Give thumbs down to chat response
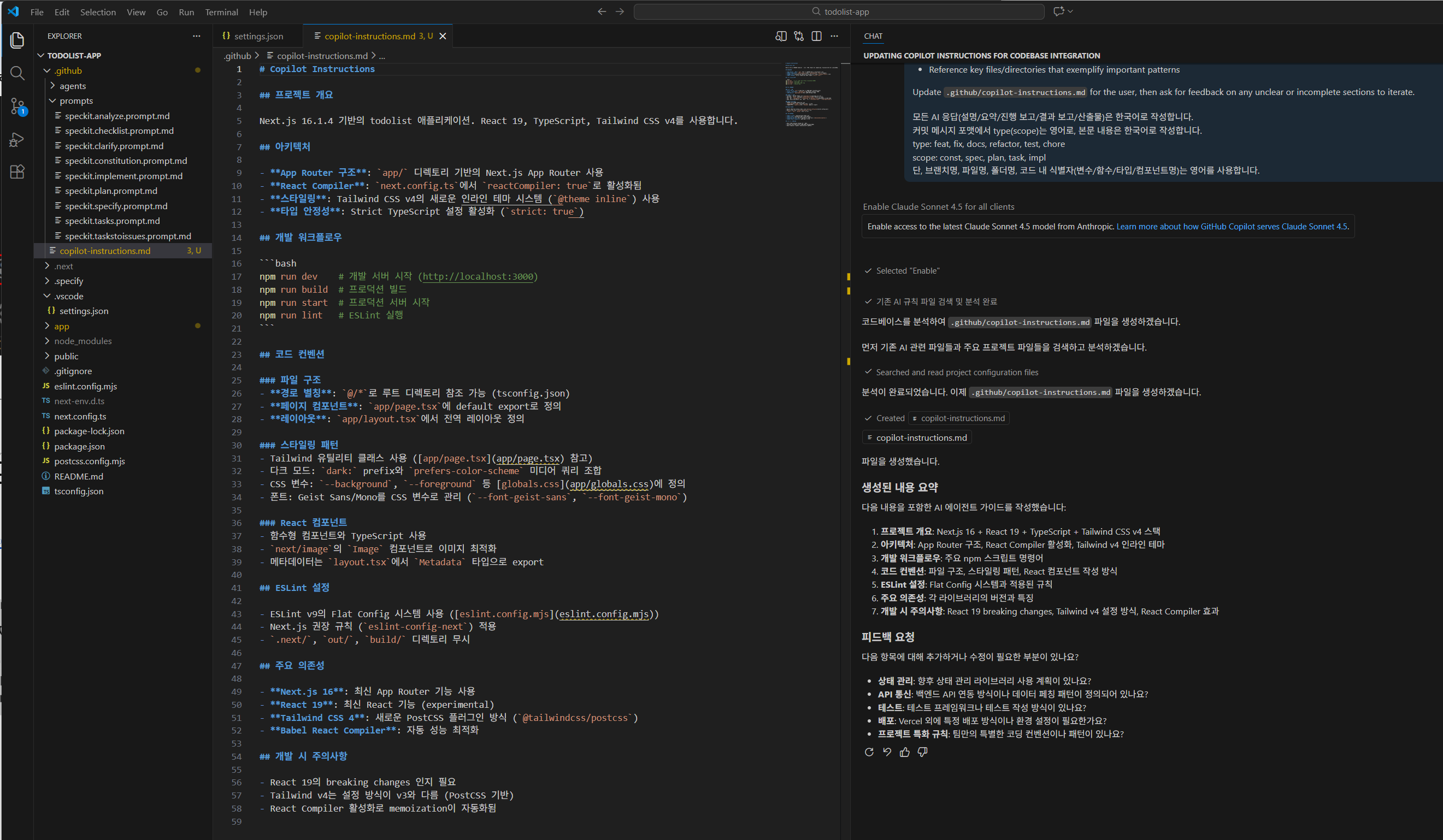This screenshot has height=840, width=1443. [922, 752]
